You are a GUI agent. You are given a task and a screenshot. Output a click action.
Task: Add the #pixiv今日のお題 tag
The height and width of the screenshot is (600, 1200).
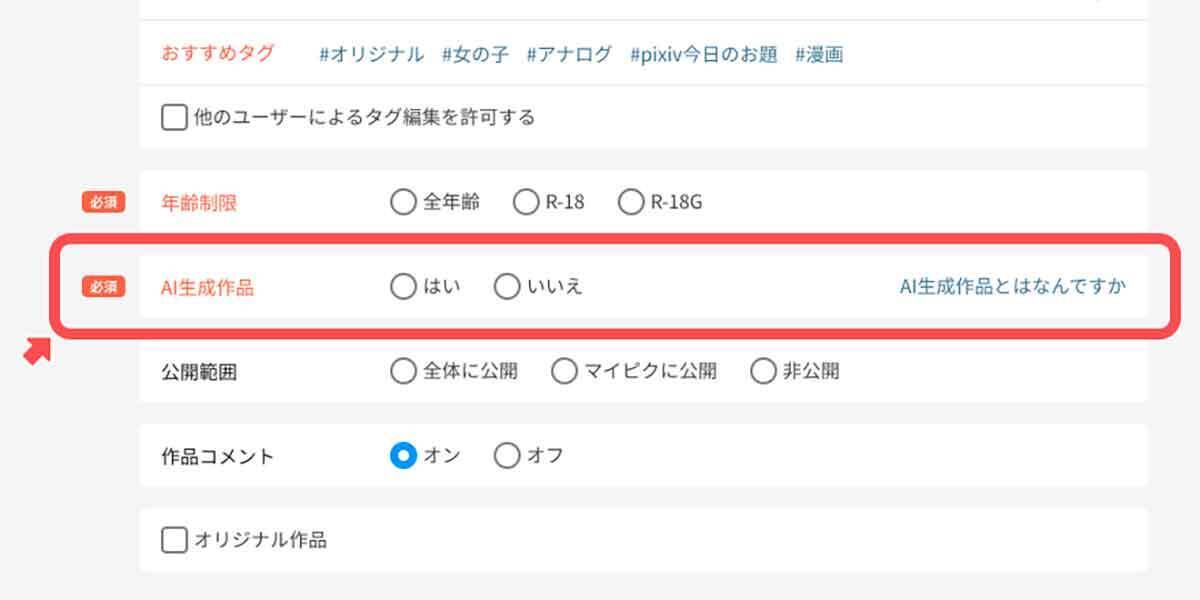point(703,55)
